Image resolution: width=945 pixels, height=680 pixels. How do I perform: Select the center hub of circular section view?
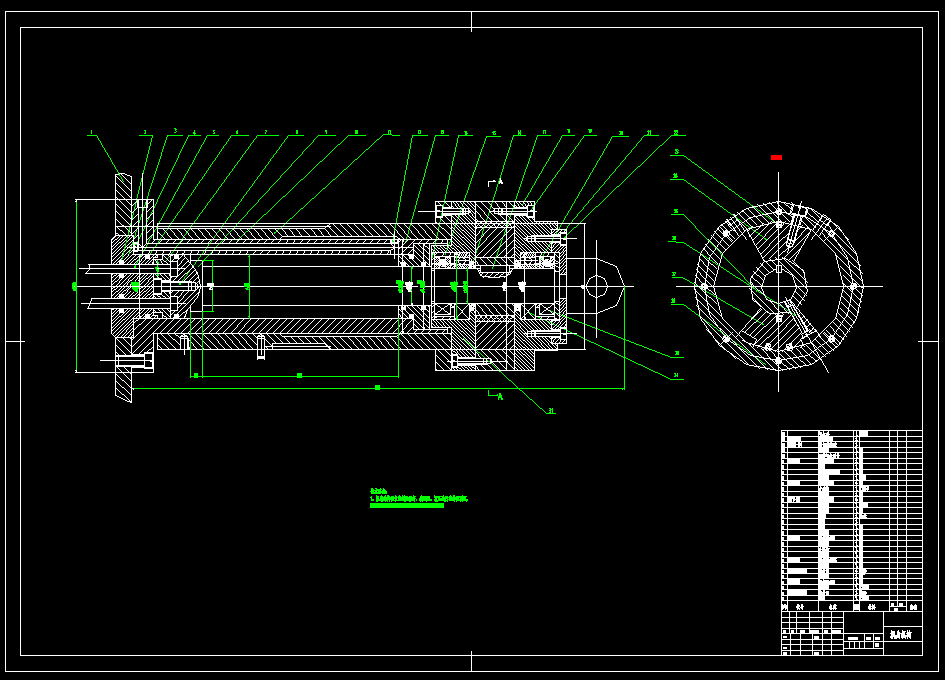[x=779, y=286]
